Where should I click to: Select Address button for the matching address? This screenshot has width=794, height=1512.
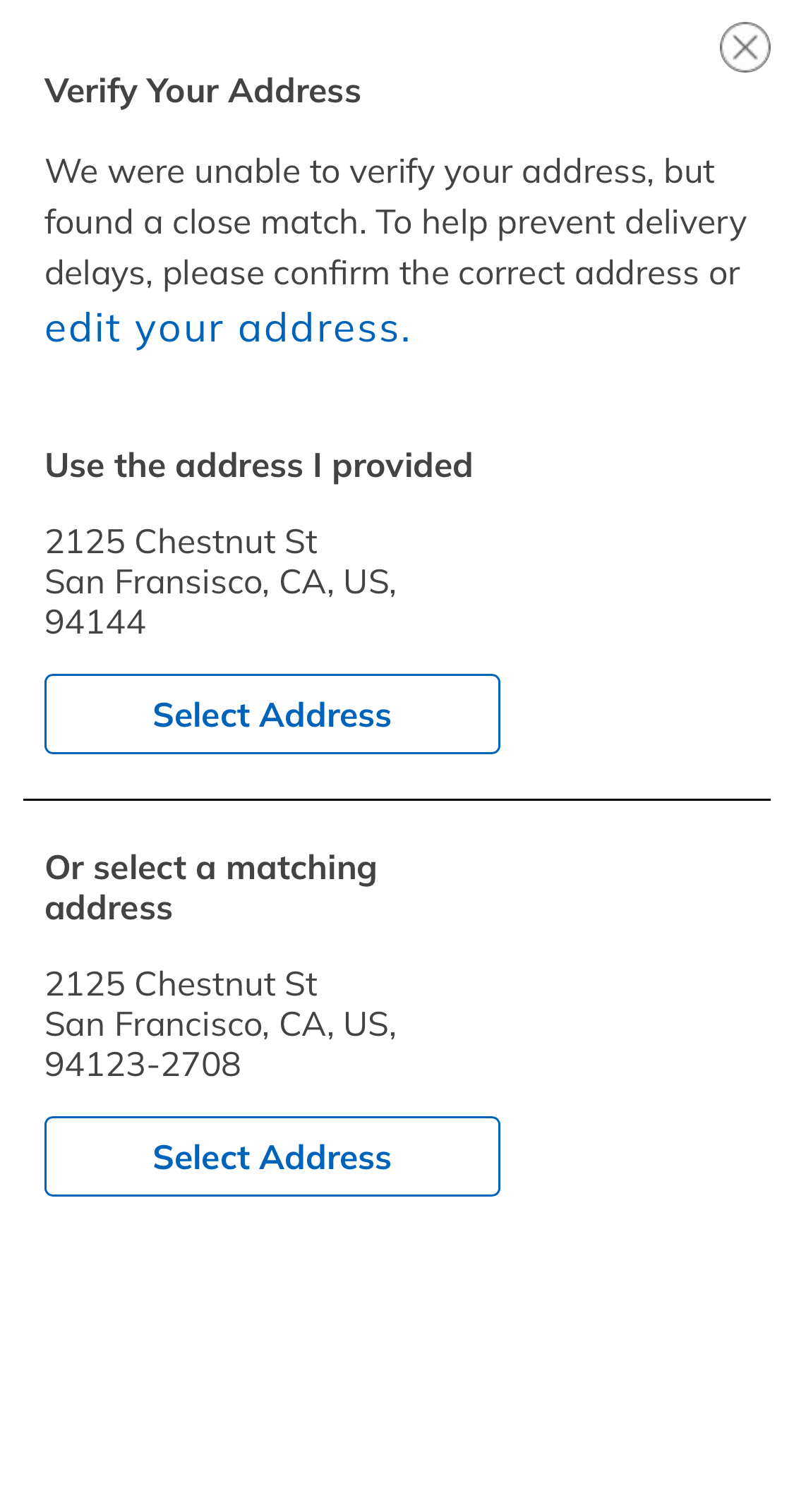click(x=272, y=1156)
